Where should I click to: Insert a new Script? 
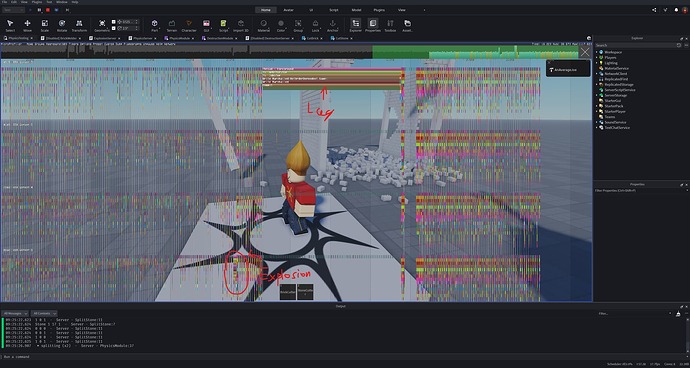click(224, 26)
